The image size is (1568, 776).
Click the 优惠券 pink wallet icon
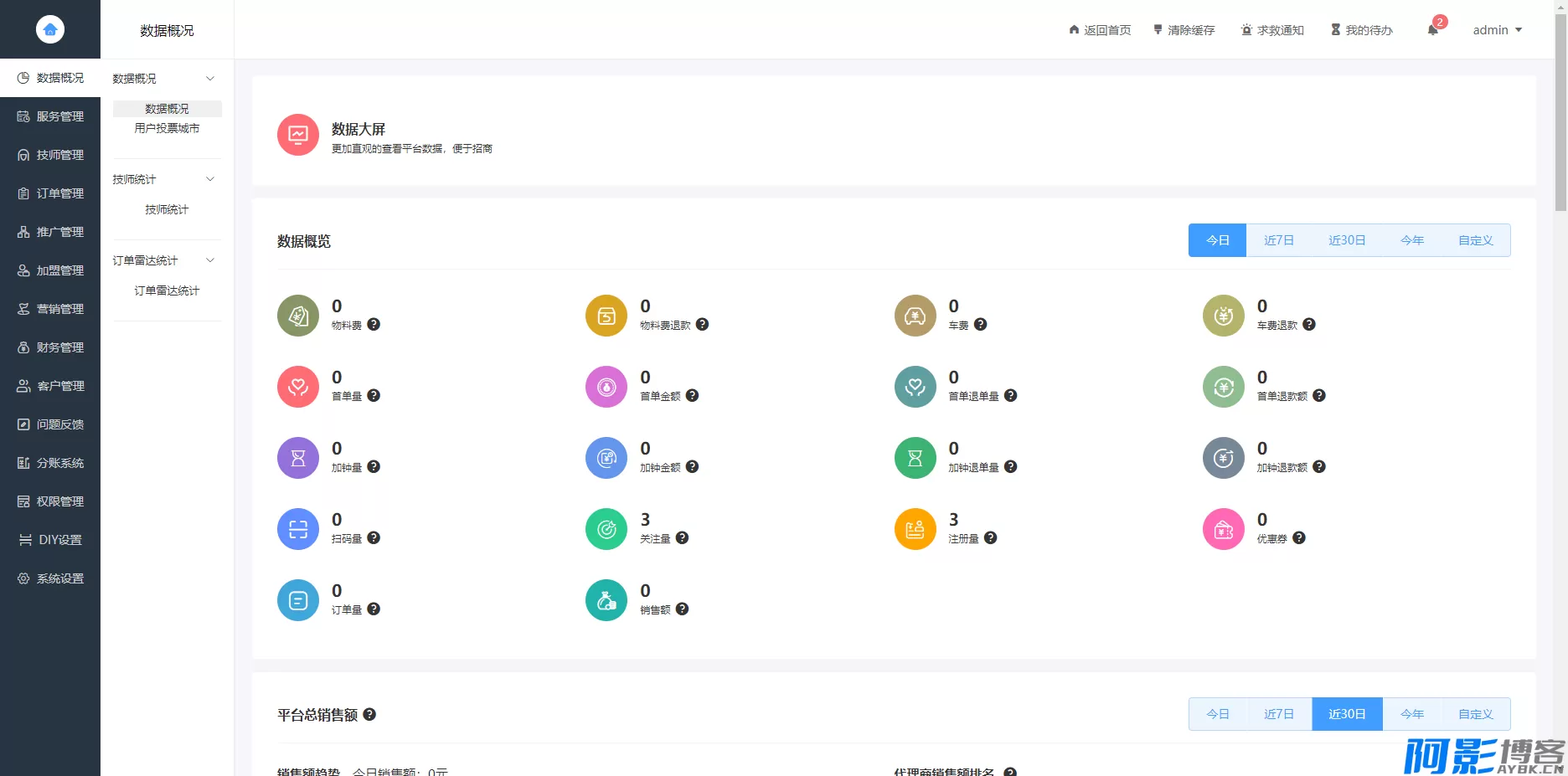tap(1223, 529)
